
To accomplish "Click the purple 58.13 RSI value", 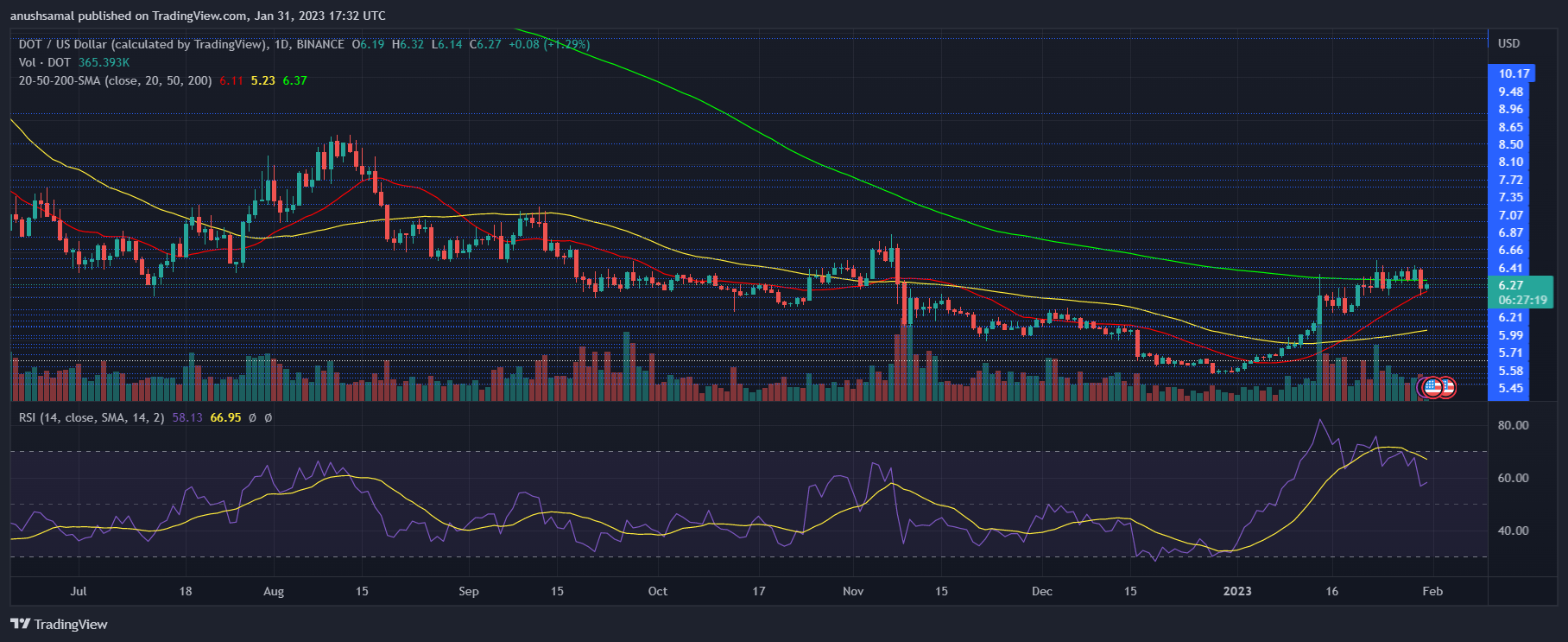I will click(x=187, y=417).
